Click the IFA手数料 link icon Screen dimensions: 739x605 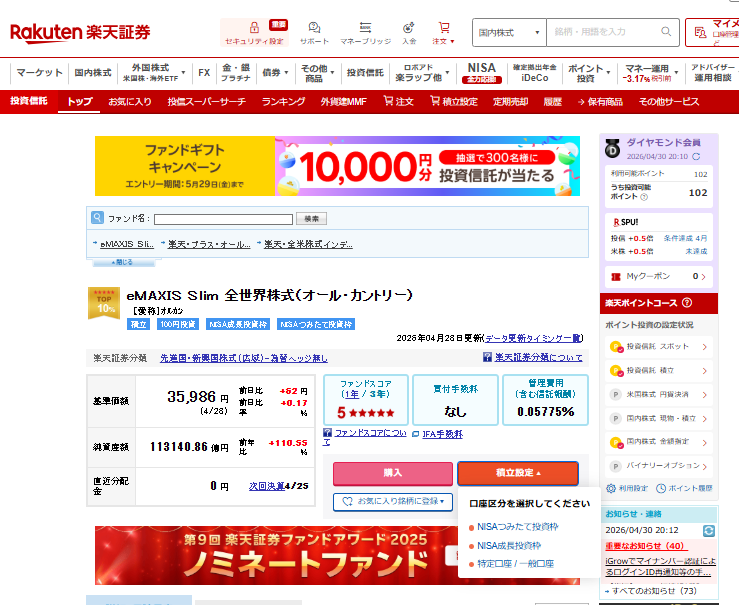click(415, 434)
